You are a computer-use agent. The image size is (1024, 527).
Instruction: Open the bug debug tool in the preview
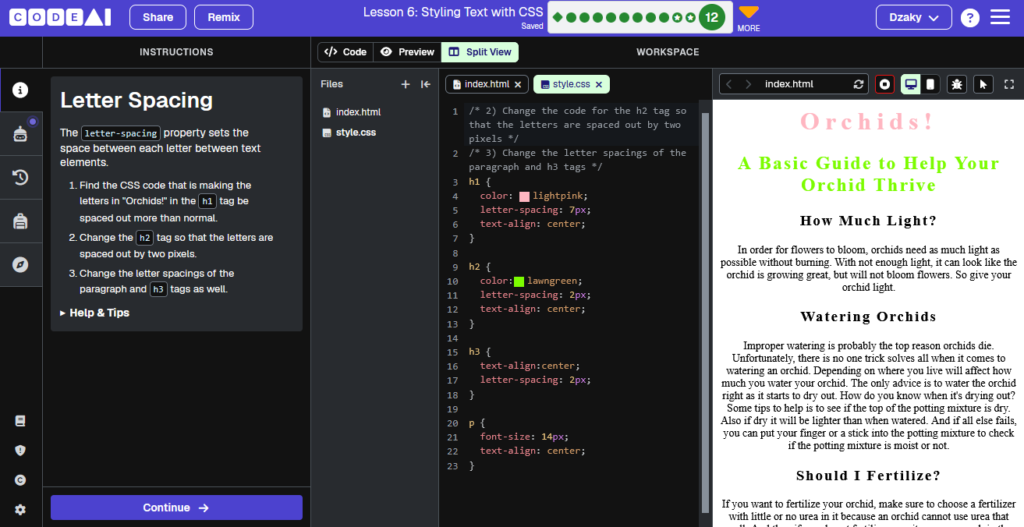coord(957,84)
